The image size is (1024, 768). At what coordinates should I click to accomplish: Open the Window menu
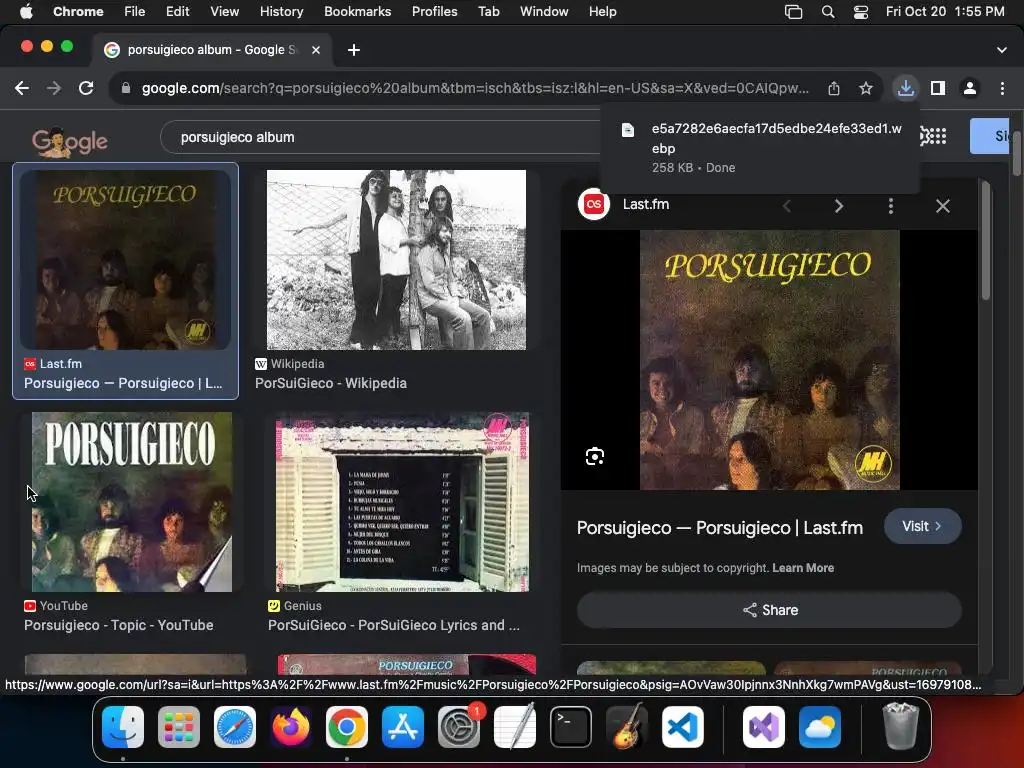(x=544, y=12)
